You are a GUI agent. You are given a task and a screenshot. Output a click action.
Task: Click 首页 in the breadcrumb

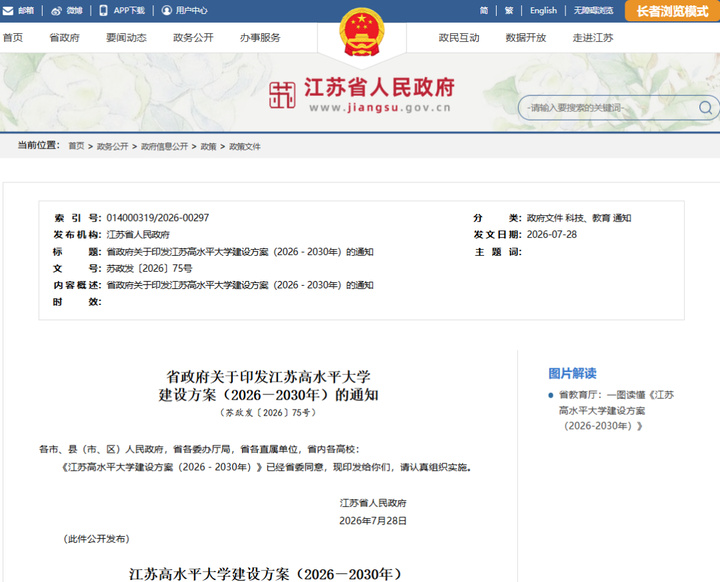76,146
